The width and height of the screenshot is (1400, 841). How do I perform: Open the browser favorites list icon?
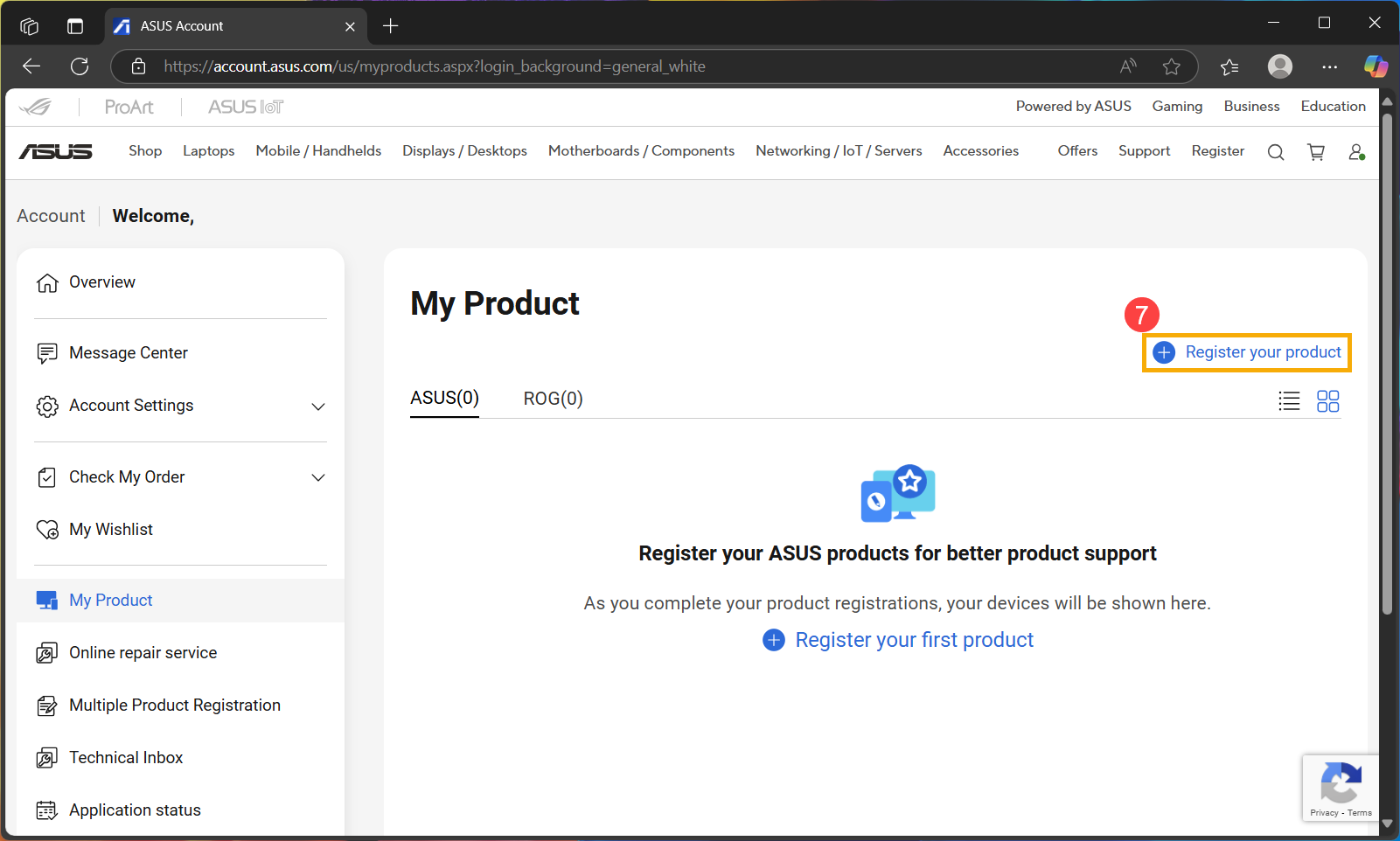pos(1229,66)
